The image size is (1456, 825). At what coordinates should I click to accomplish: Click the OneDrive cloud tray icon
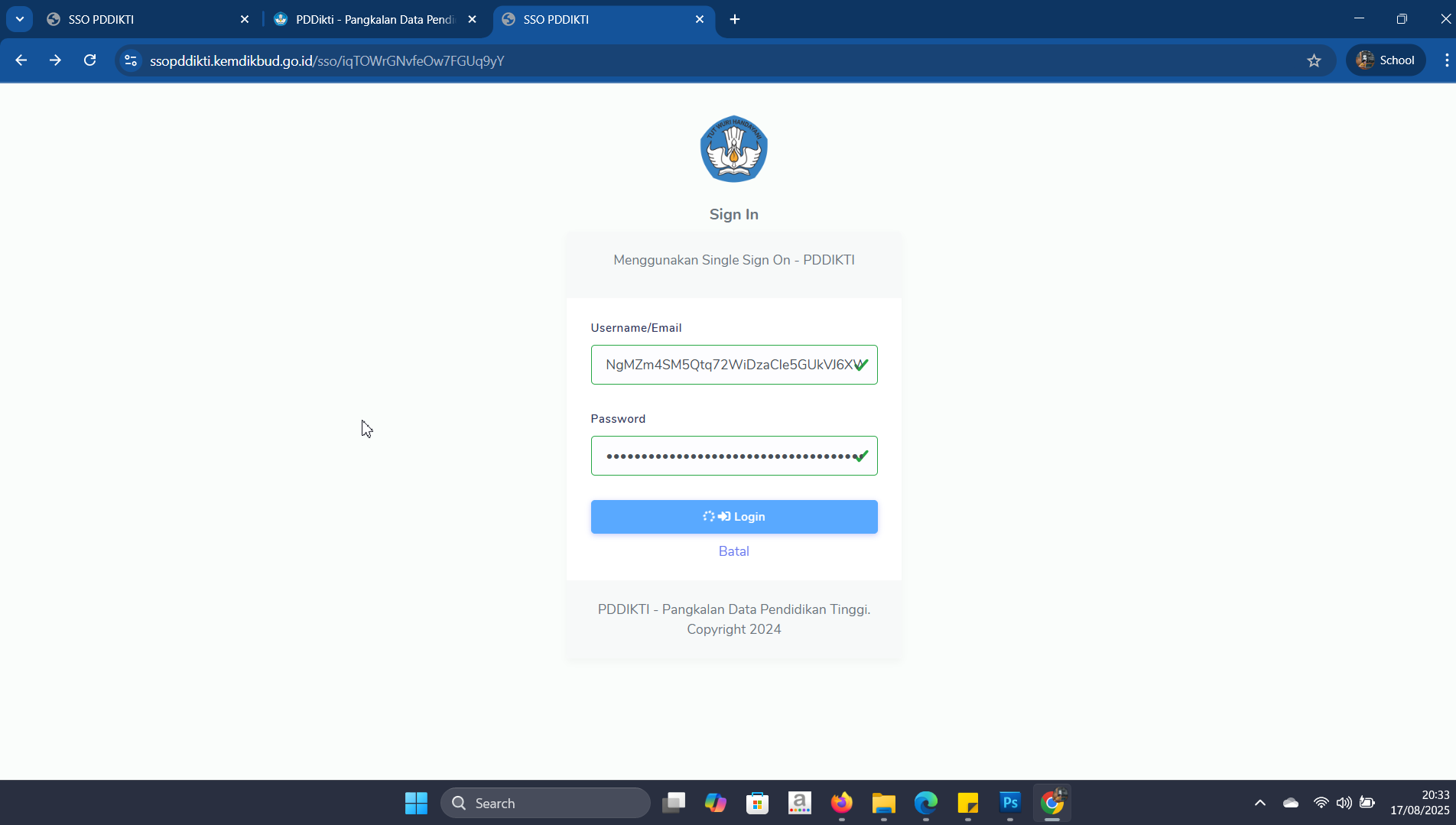(1291, 803)
